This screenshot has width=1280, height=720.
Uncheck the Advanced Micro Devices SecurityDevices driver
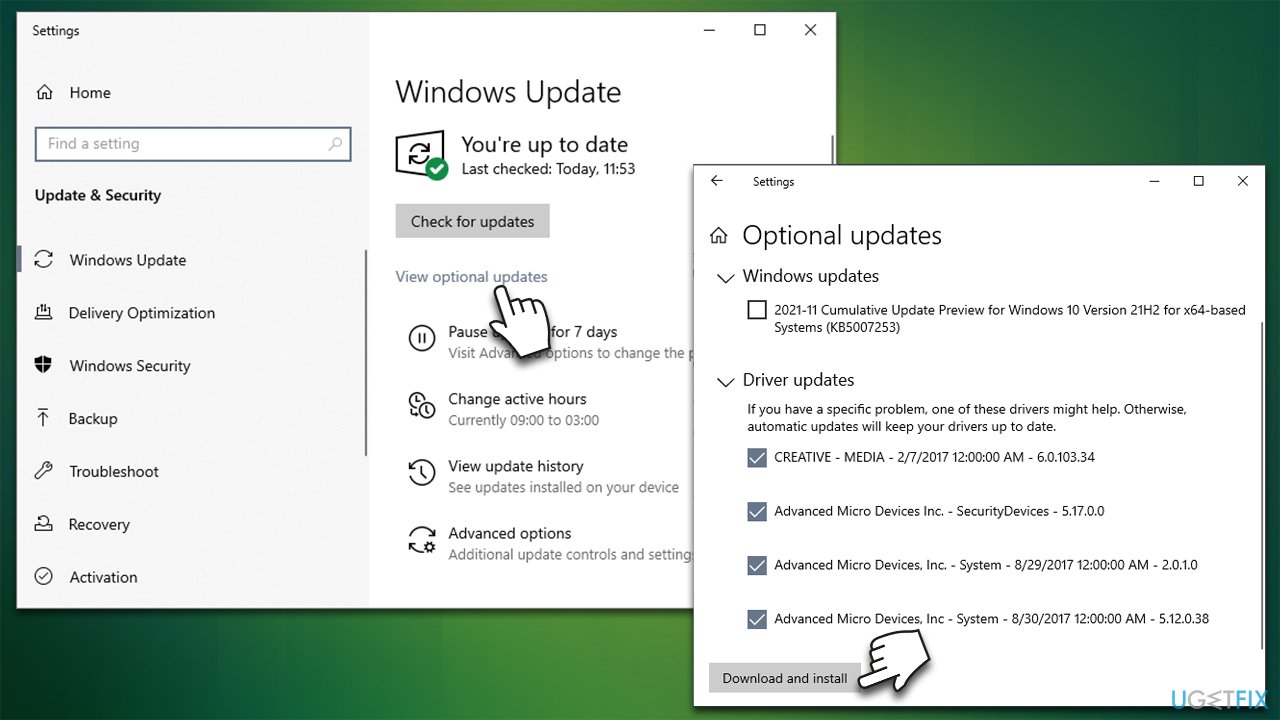[757, 511]
